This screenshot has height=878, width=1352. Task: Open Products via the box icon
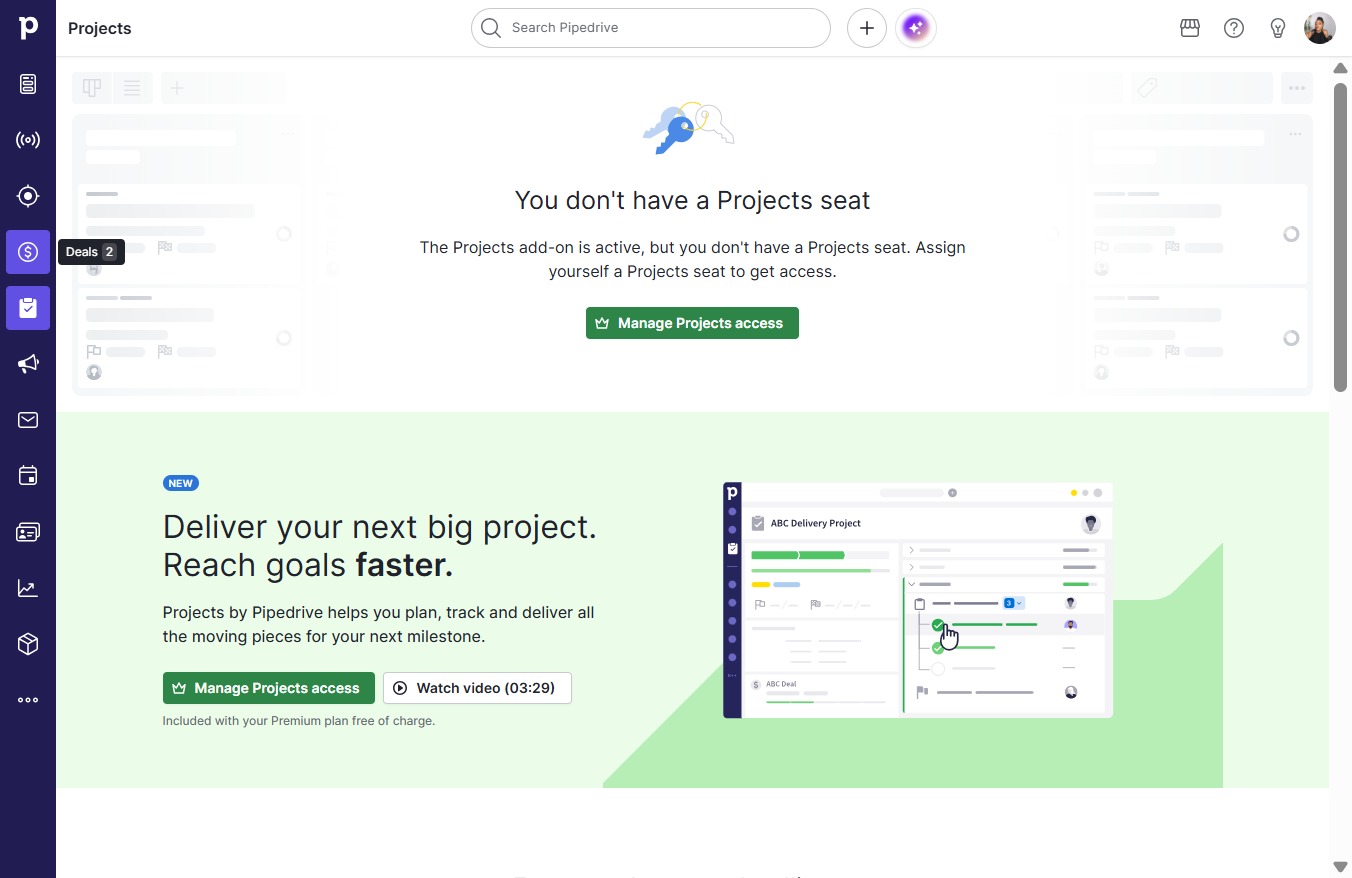pos(28,644)
